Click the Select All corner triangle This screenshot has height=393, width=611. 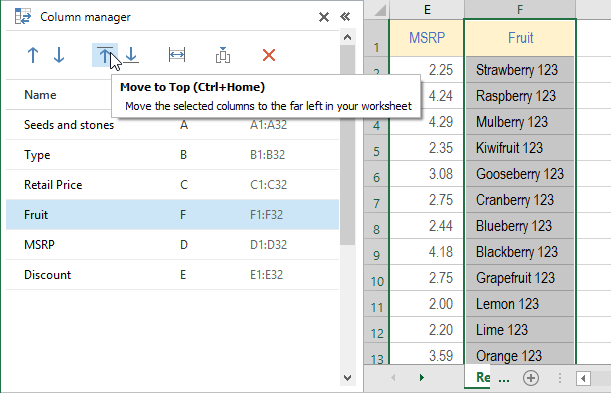[380, 10]
